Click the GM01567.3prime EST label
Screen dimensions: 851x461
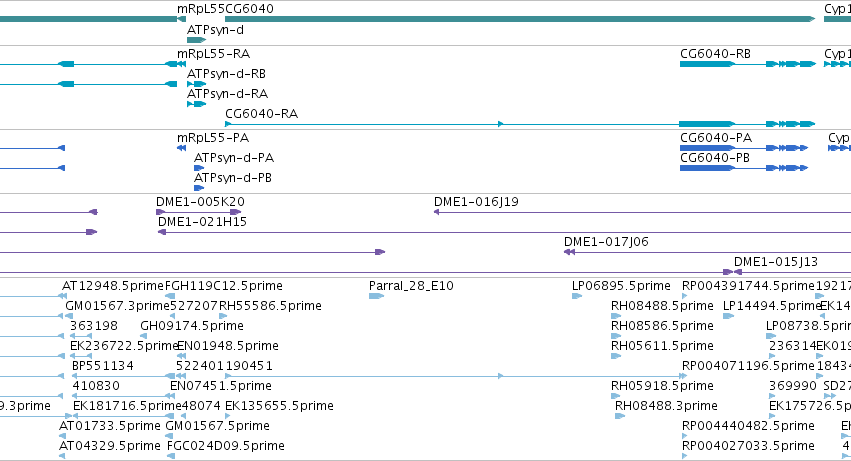click(x=117, y=306)
